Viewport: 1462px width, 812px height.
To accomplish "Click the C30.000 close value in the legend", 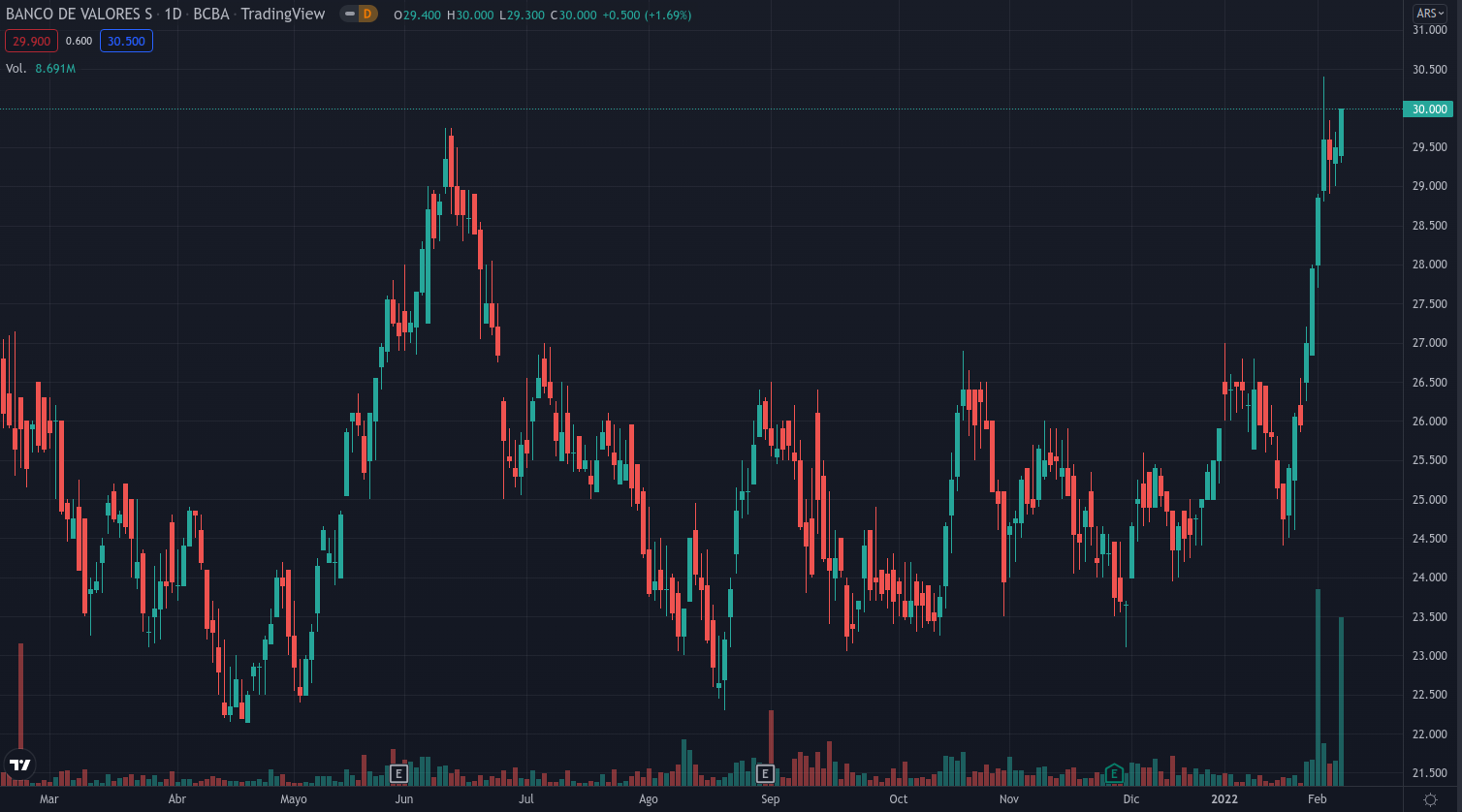I will (576, 15).
